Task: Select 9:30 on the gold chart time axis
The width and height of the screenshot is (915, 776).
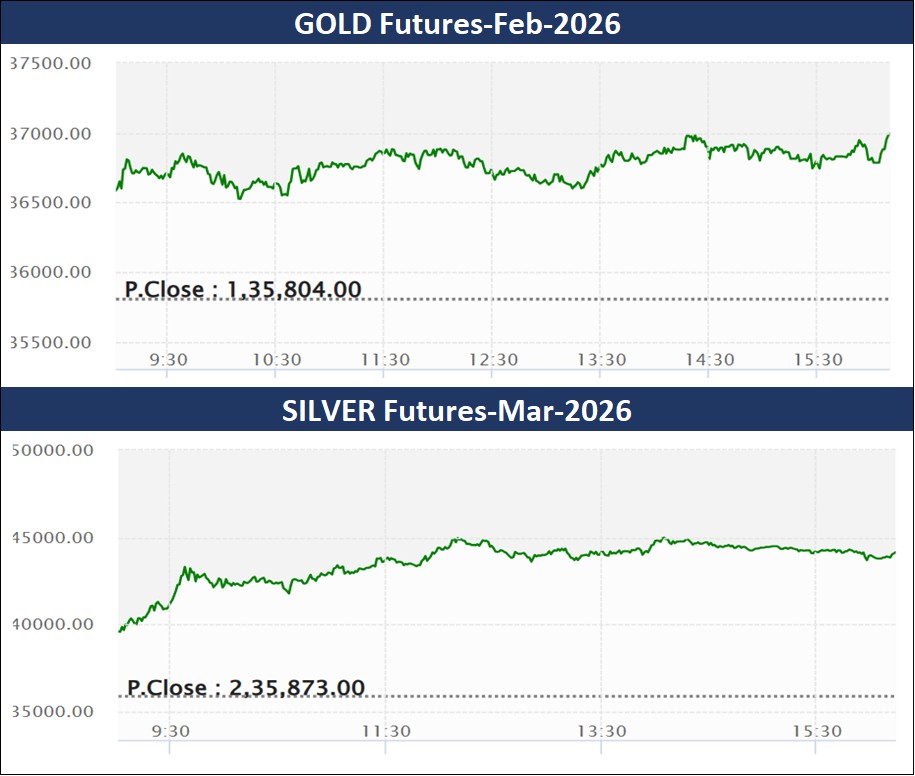Action: click(x=169, y=360)
